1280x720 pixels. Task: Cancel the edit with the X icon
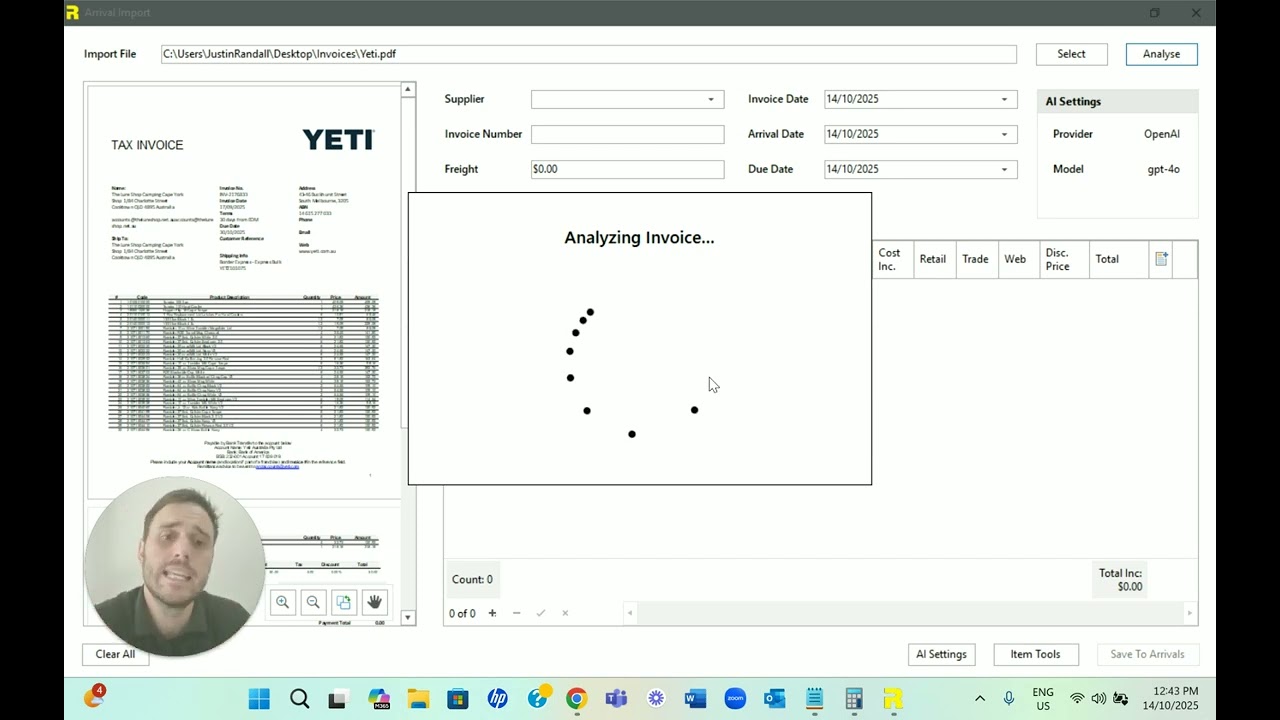point(565,613)
